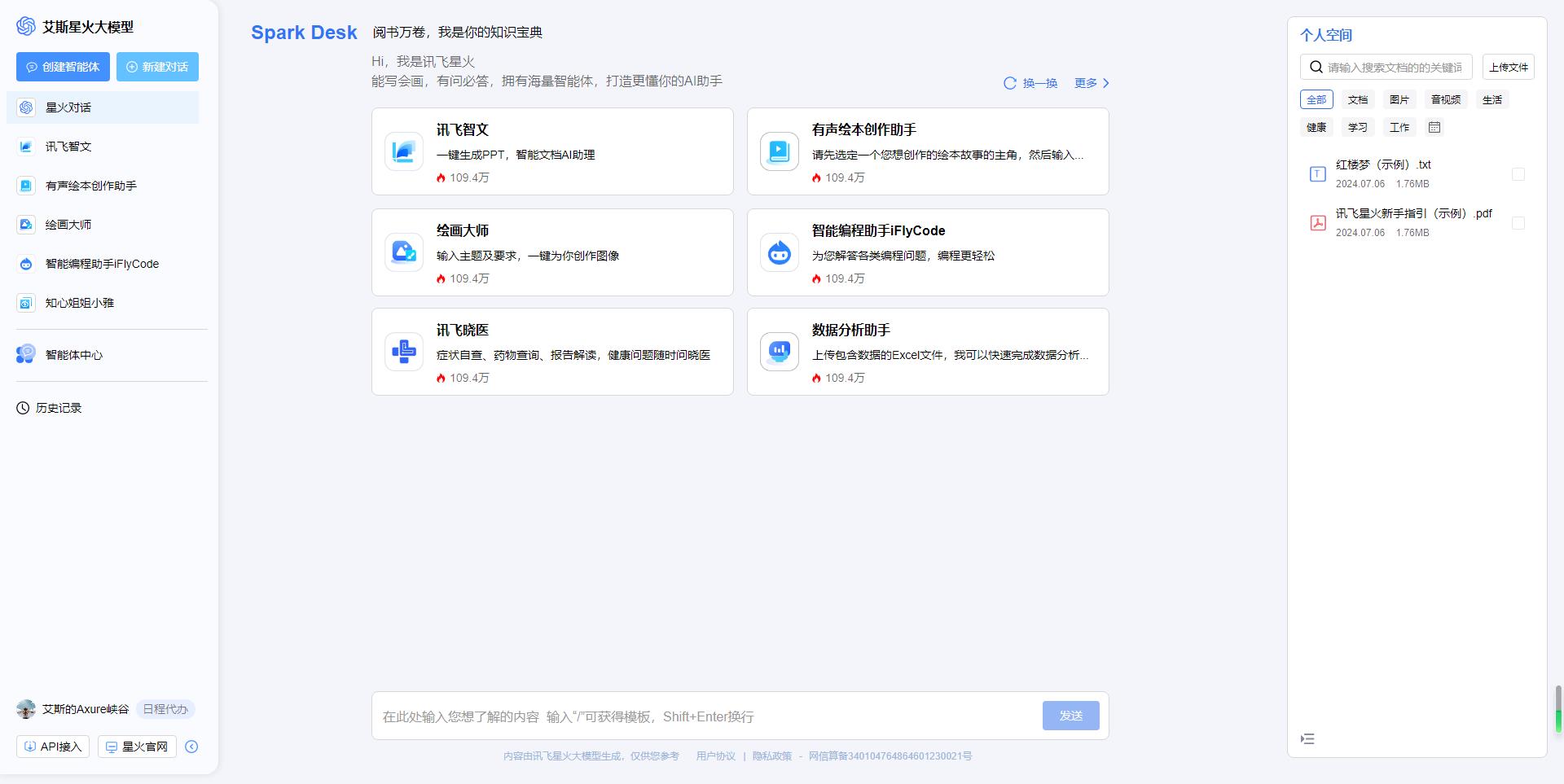The image size is (1564, 784).
Task: Select 健康 filter tab
Action: coord(1316,127)
